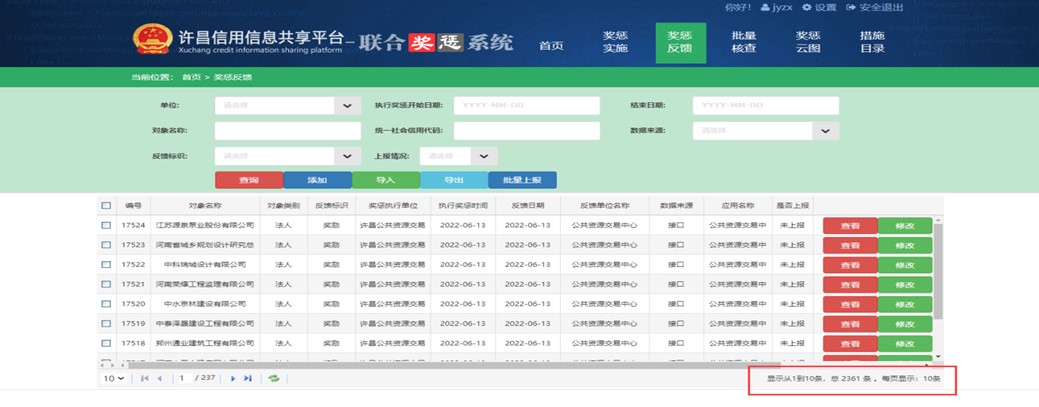Go to the next results page
The width and height of the screenshot is (1039, 407).
233,379
